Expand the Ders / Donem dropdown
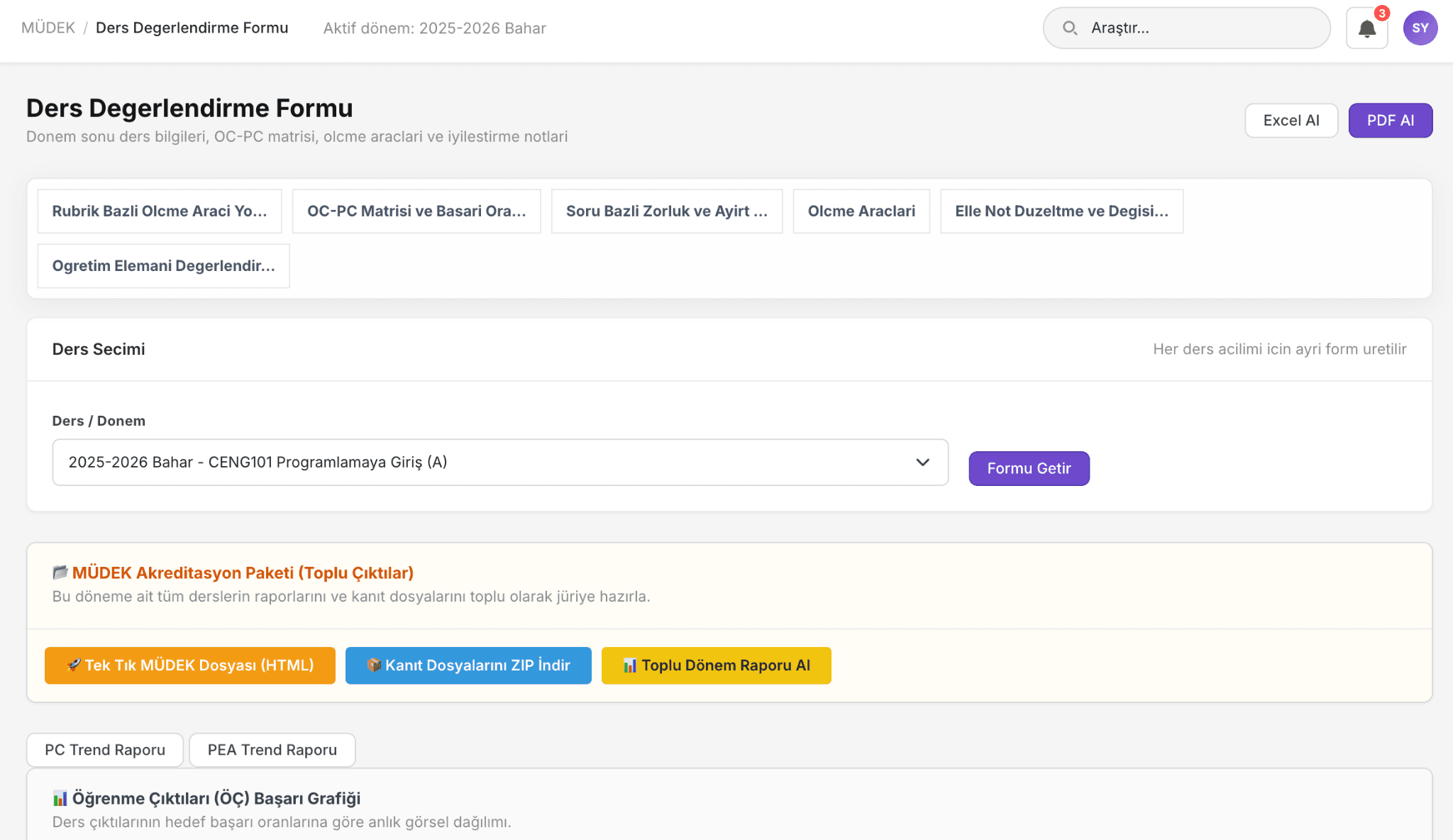The height and width of the screenshot is (840, 1453). coord(500,463)
